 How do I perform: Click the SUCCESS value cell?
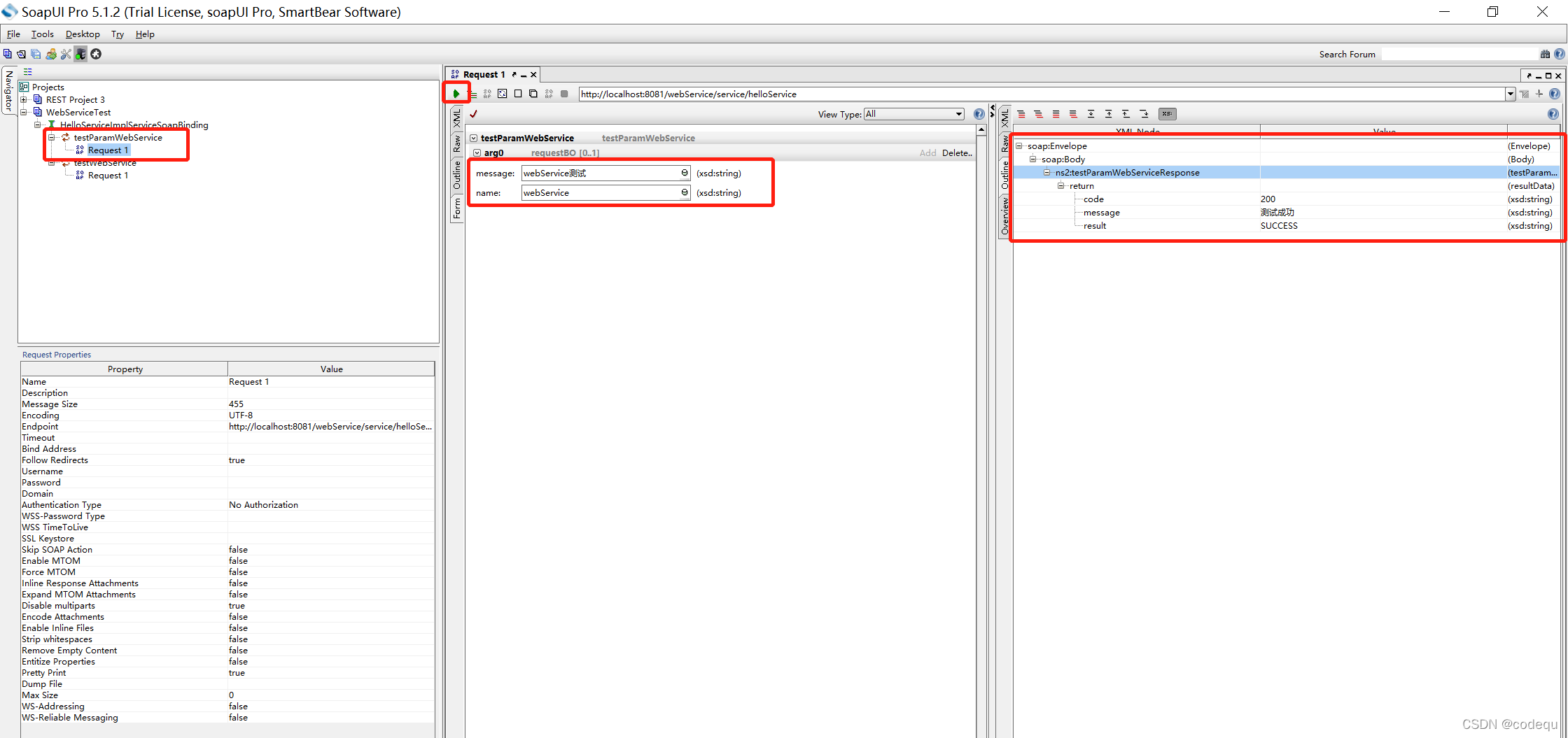(x=1383, y=226)
